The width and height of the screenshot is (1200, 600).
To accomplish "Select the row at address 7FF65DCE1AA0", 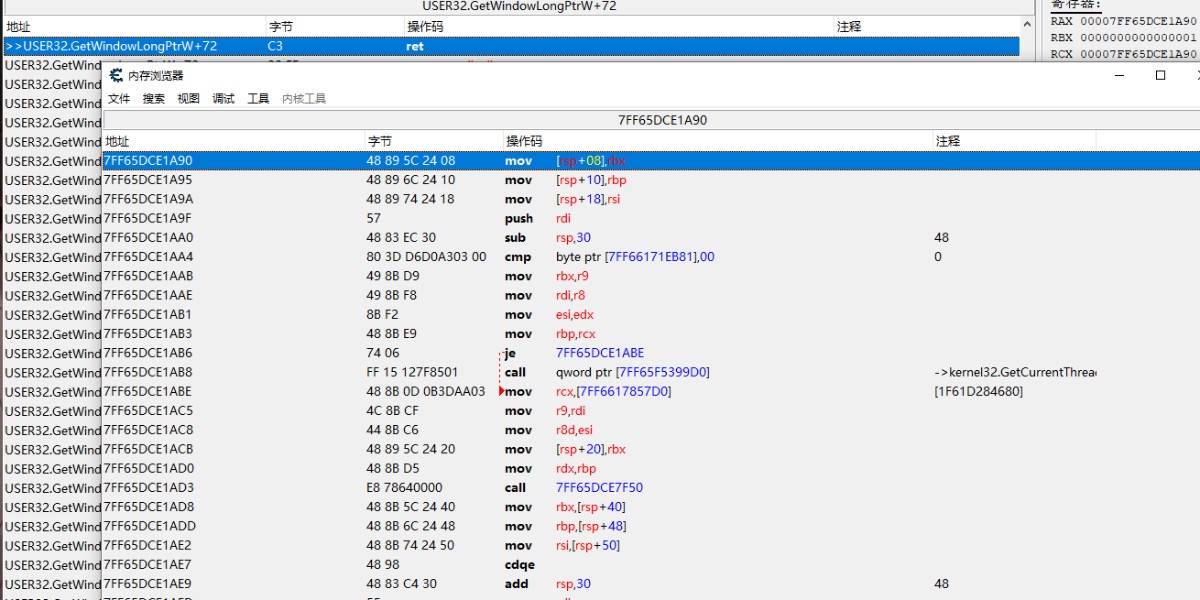I will (652, 238).
